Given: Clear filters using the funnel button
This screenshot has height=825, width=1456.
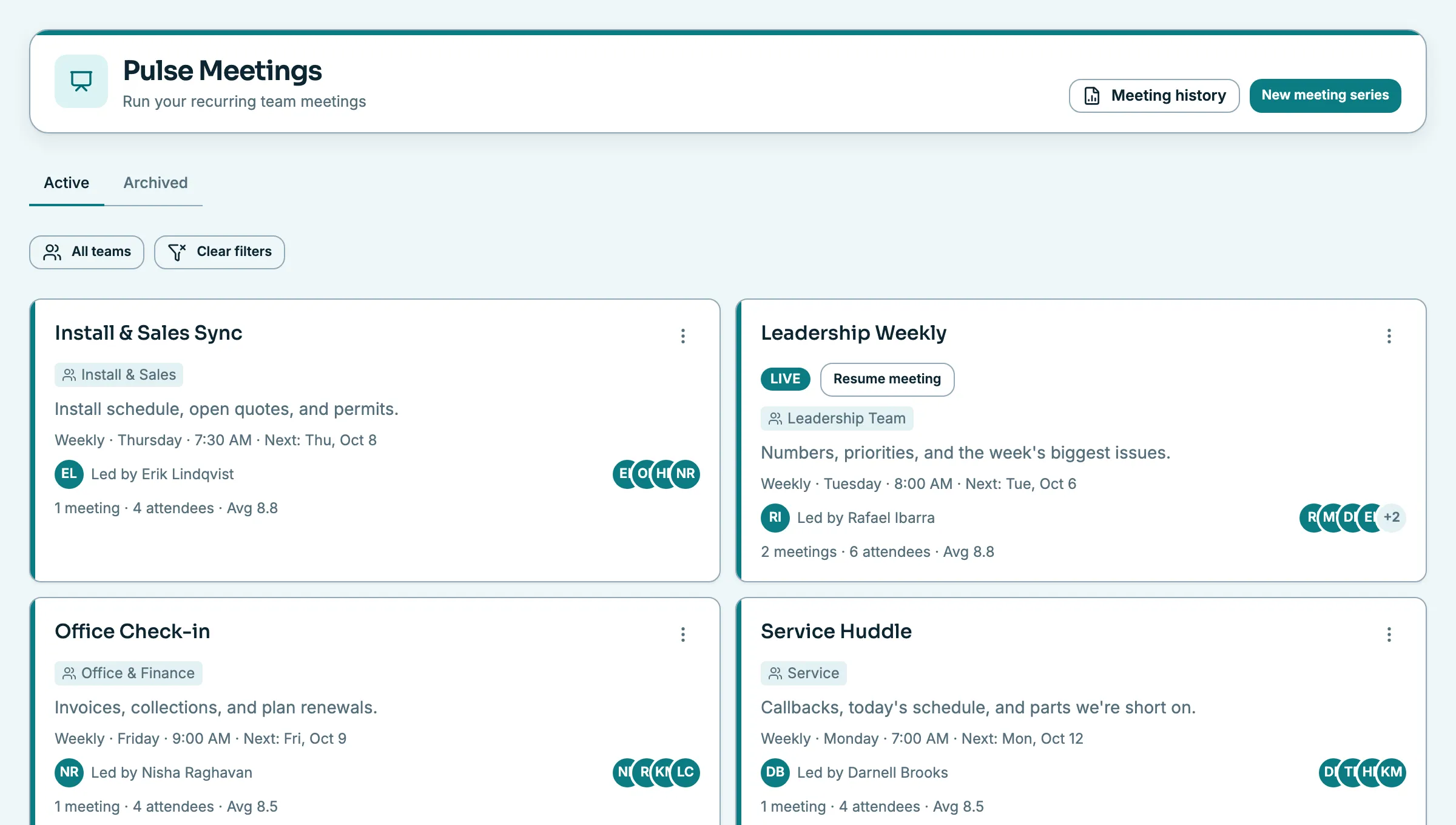Looking at the screenshot, I should [220, 252].
